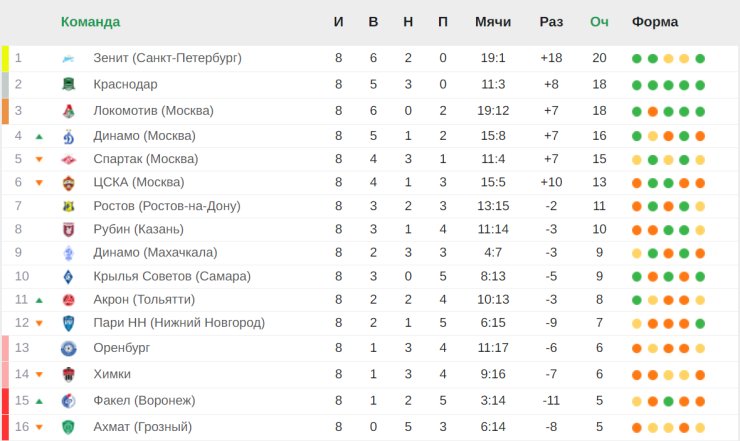Screen dimensions: 740x441
Task: Click the Akhmat Grozny crest icon
Action: click(68, 427)
